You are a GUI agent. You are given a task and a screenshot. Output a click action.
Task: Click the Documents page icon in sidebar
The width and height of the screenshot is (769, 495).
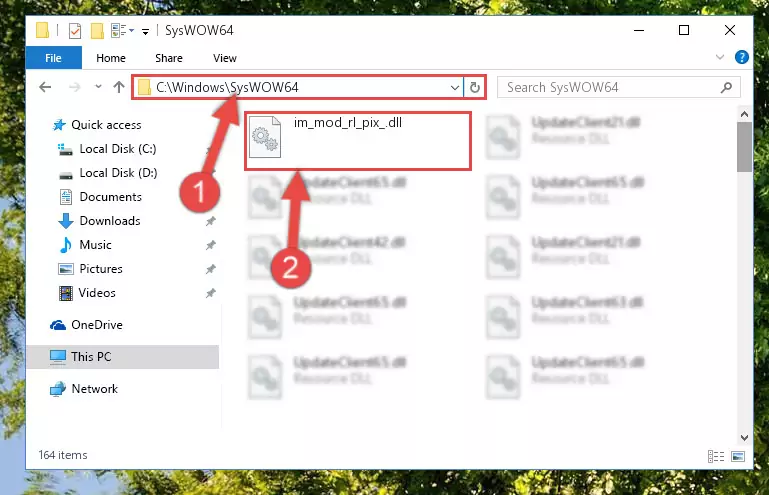coord(66,197)
